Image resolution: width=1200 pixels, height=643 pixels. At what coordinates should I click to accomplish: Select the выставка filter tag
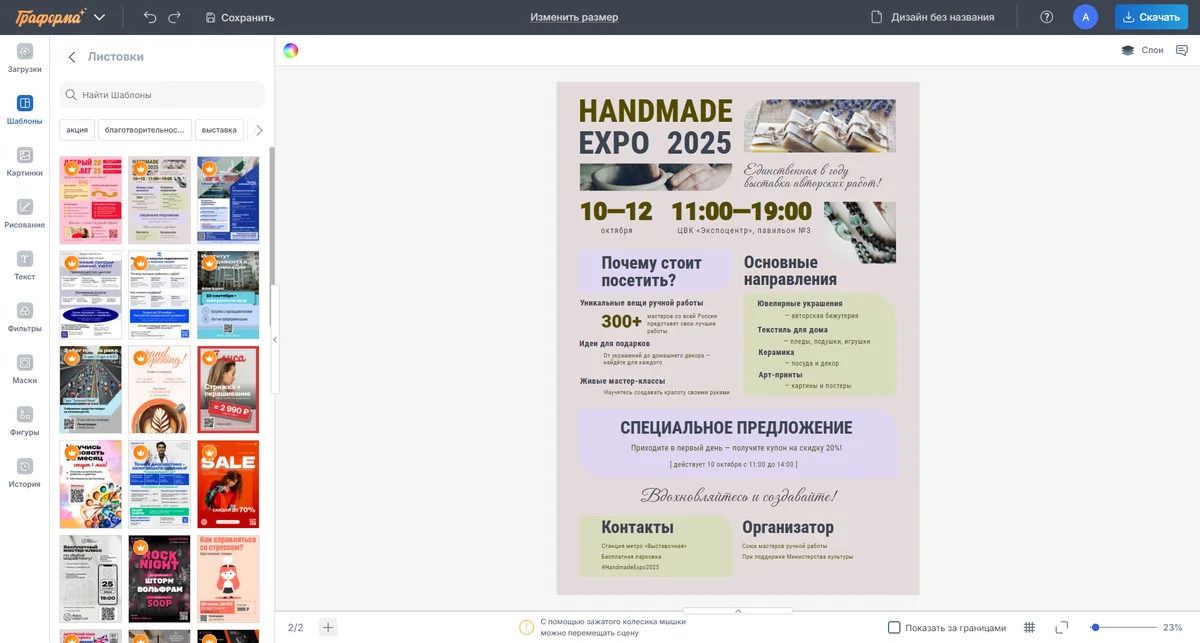pos(219,129)
